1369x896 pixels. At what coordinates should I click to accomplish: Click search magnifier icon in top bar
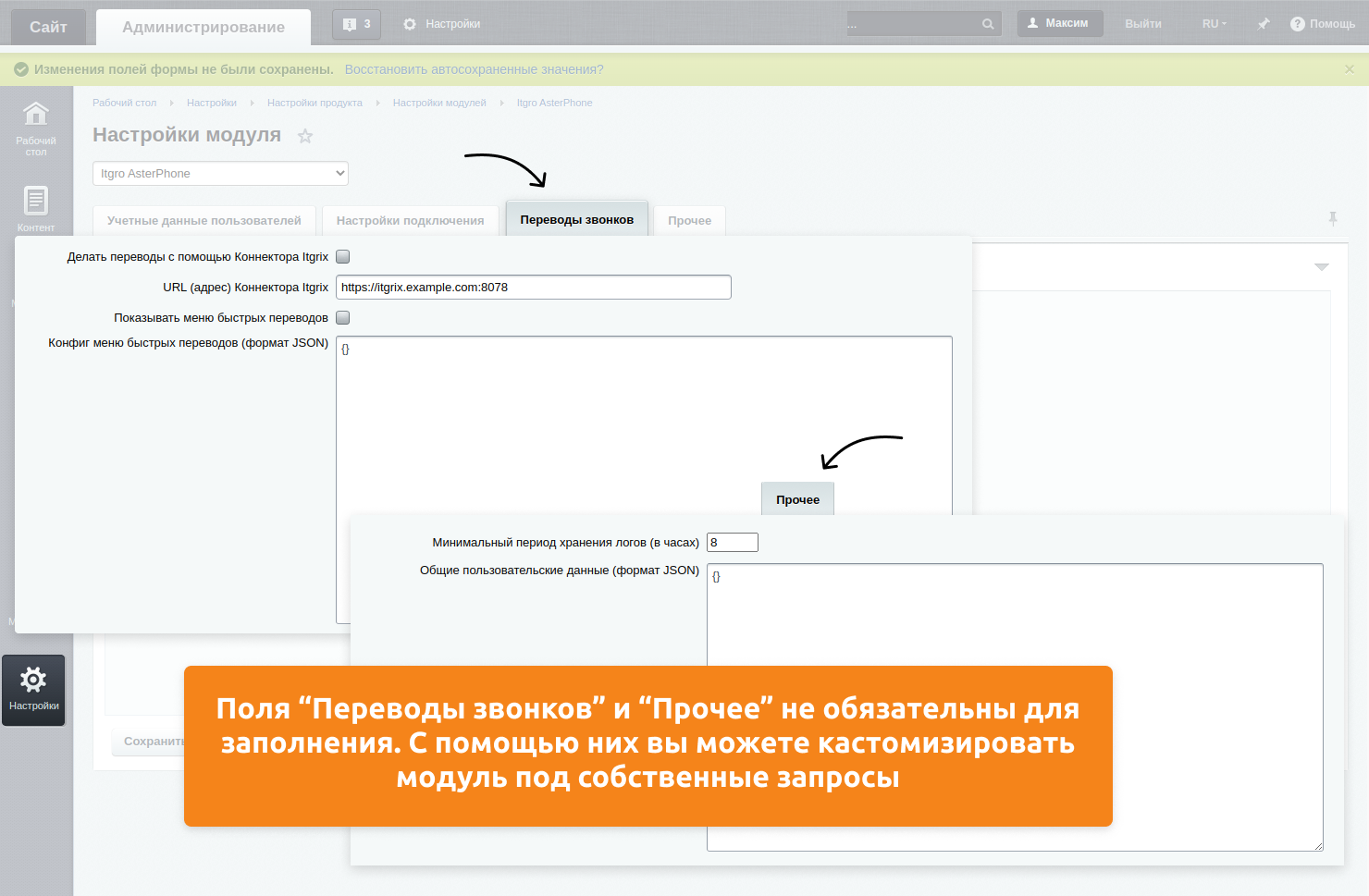coord(988,24)
